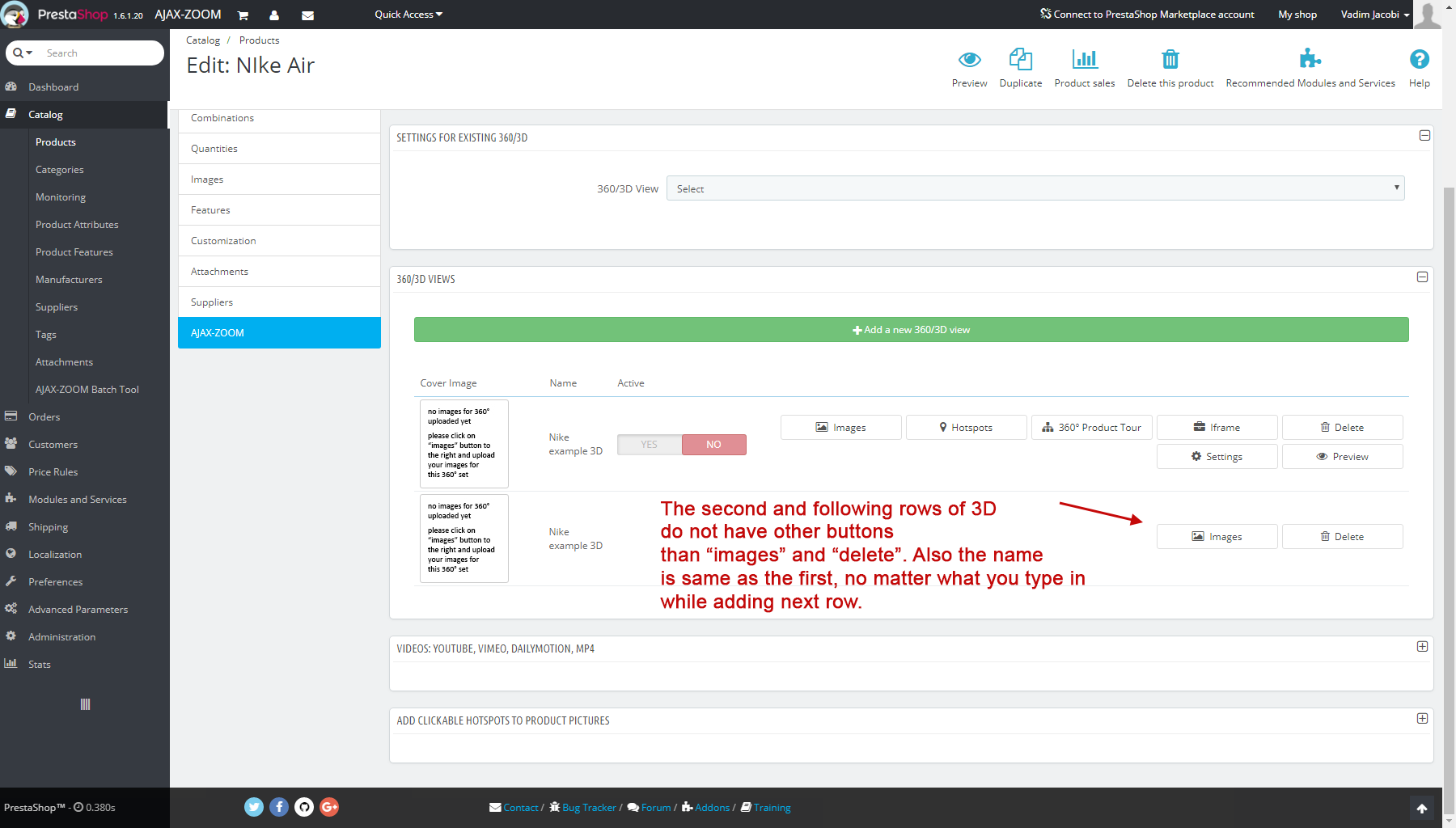
Task: Click the back-to-top arrow icon
Action: pyautogui.click(x=1422, y=809)
